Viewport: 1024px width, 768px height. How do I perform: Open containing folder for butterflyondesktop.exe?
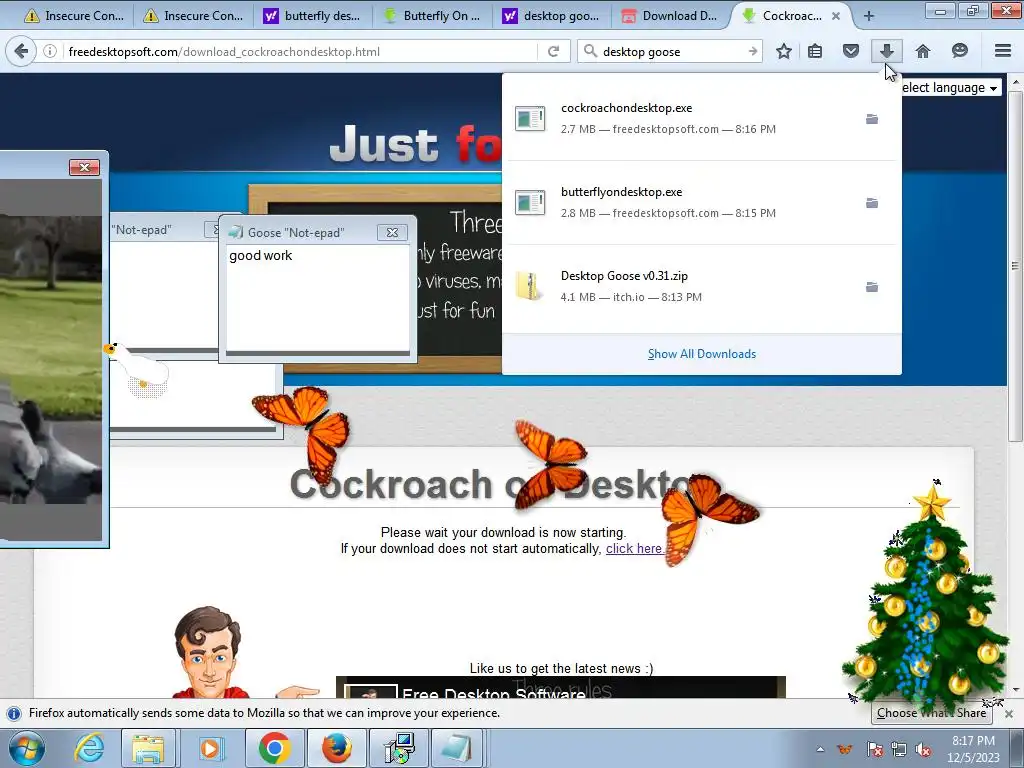click(x=872, y=203)
